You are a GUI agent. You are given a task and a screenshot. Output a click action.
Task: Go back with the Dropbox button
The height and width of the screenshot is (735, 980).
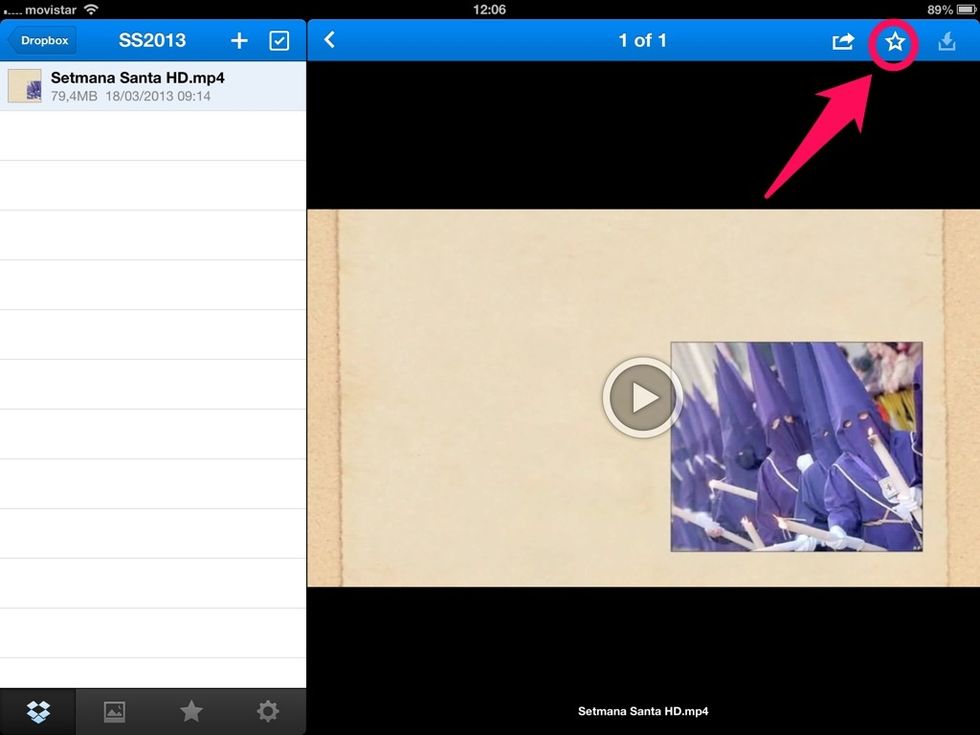click(x=42, y=41)
